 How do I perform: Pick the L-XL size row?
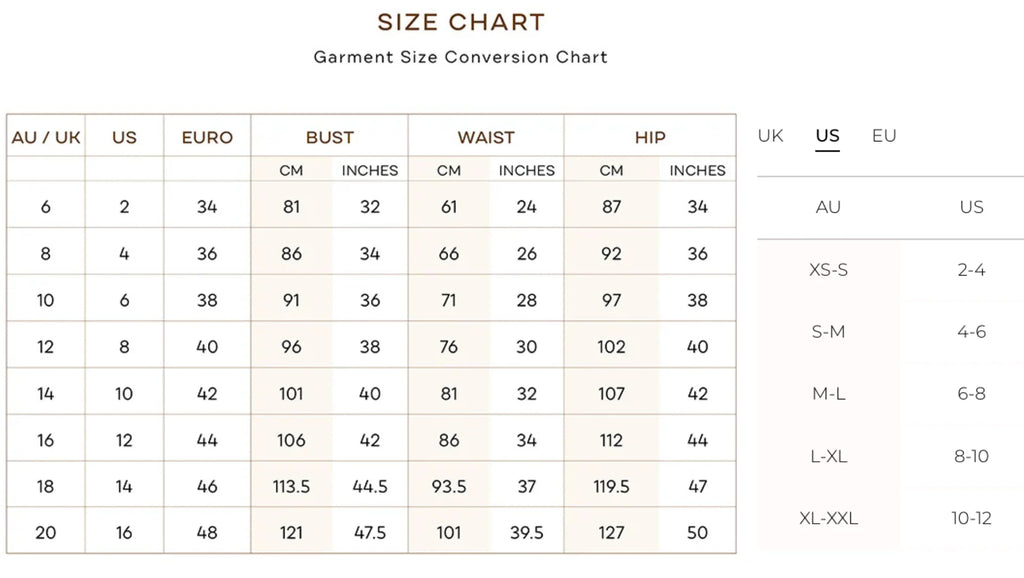point(828,456)
